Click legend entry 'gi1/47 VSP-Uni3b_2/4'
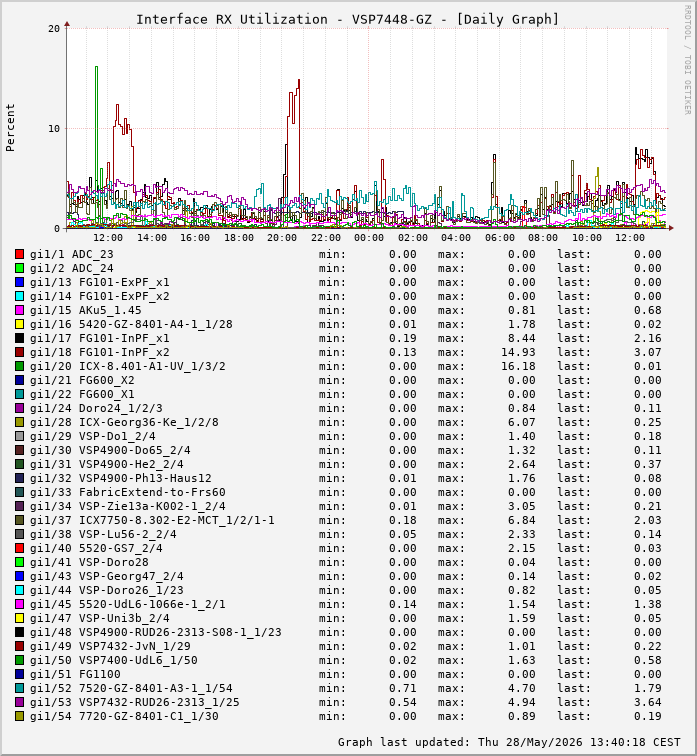The width and height of the screenshot is (697, 756). coord(100,618)
